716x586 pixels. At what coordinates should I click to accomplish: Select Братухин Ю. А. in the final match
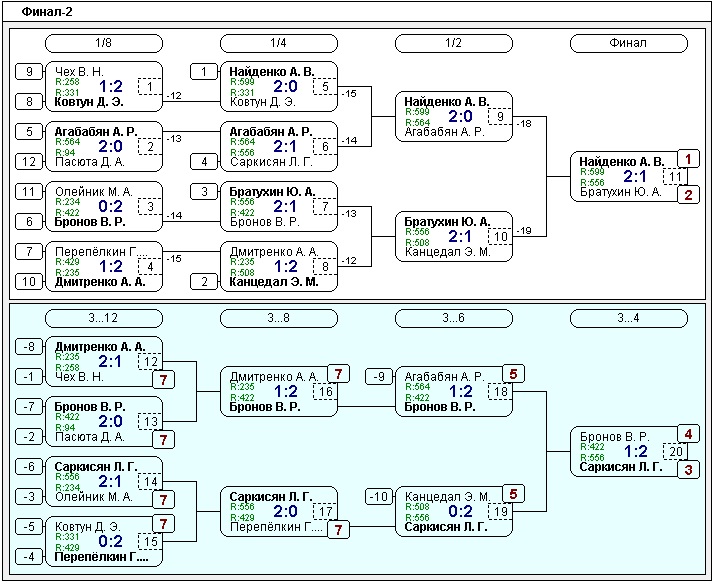coord(621,192)
